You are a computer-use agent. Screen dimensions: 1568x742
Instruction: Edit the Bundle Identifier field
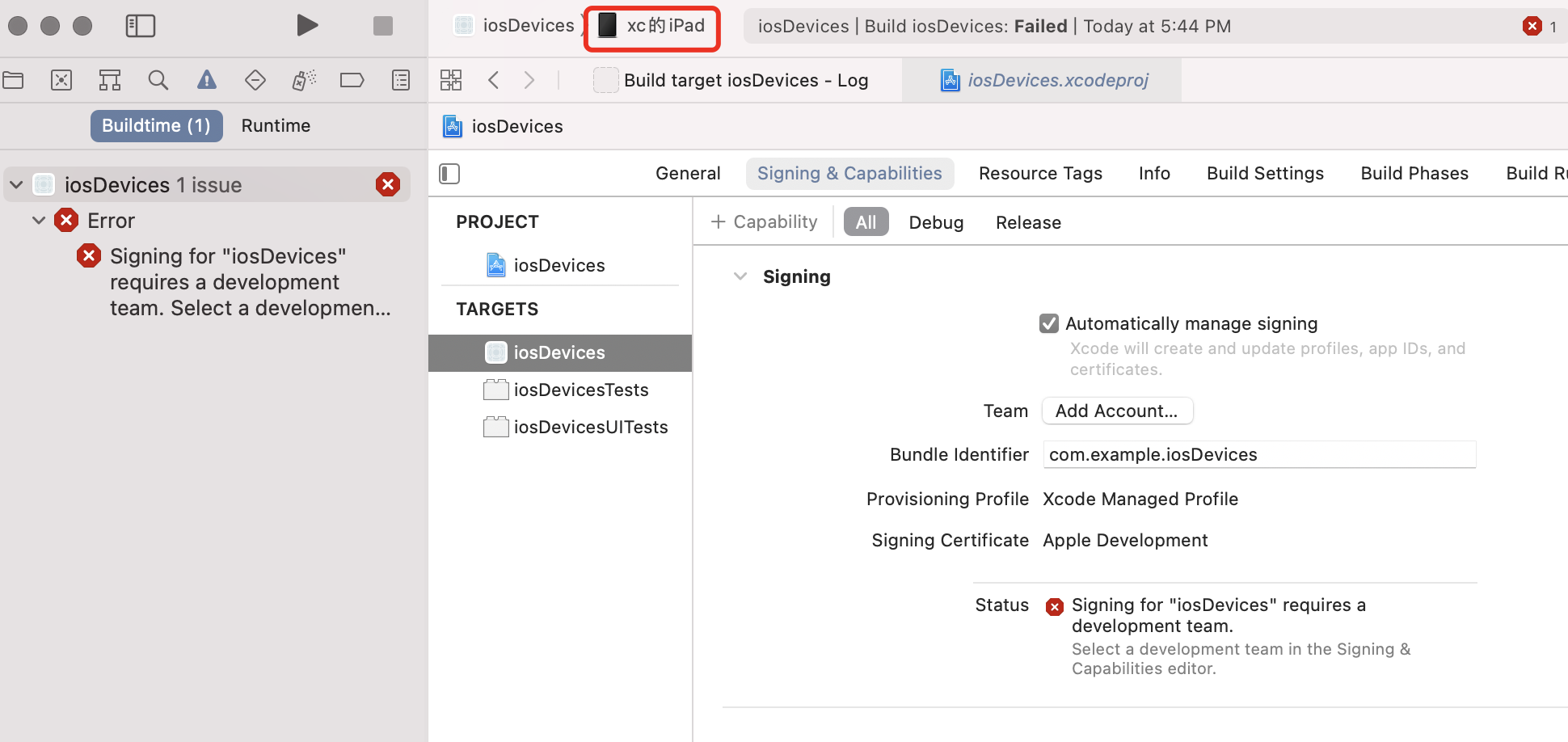tap(1259, 455)
